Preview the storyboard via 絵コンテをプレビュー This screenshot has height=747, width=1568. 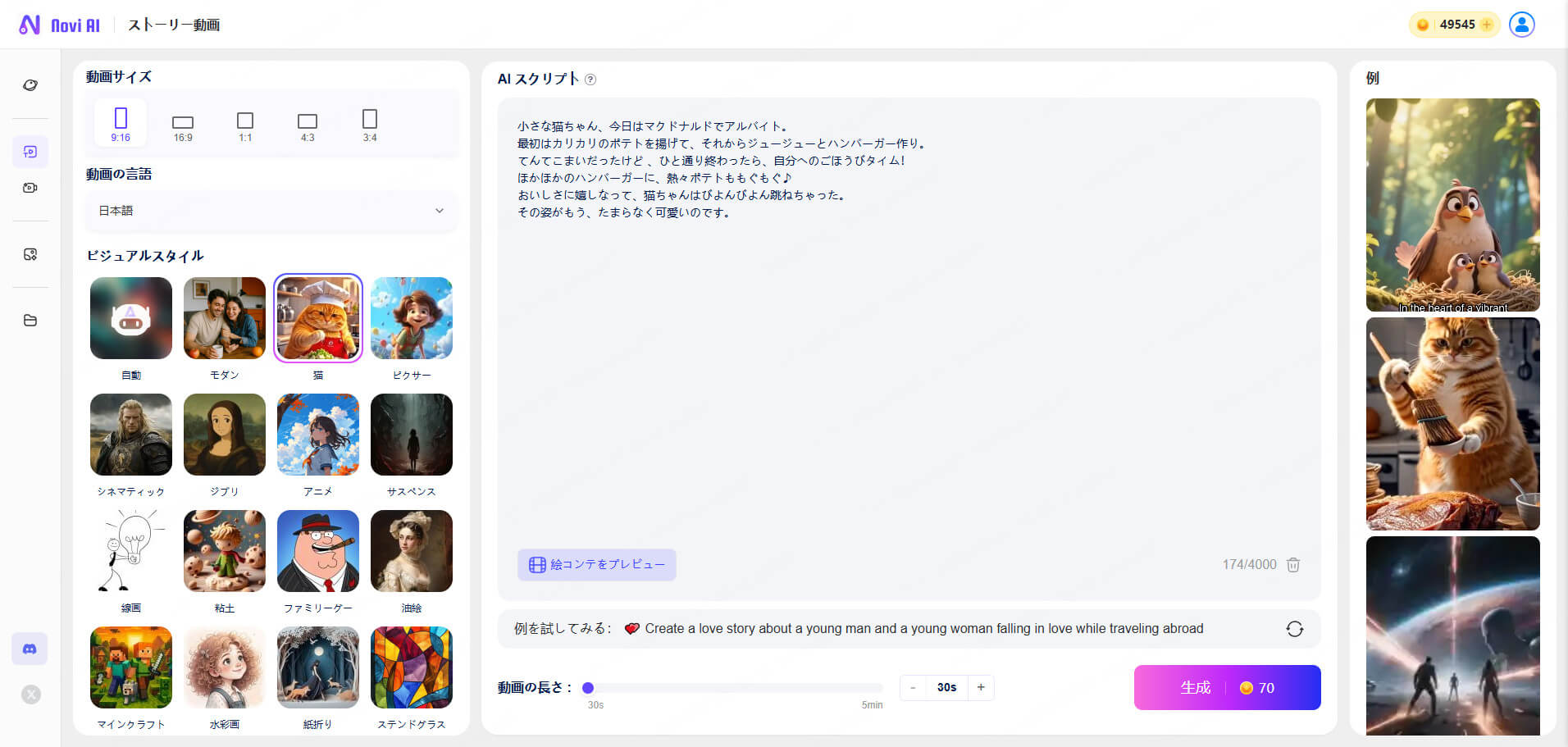point(596,564)
